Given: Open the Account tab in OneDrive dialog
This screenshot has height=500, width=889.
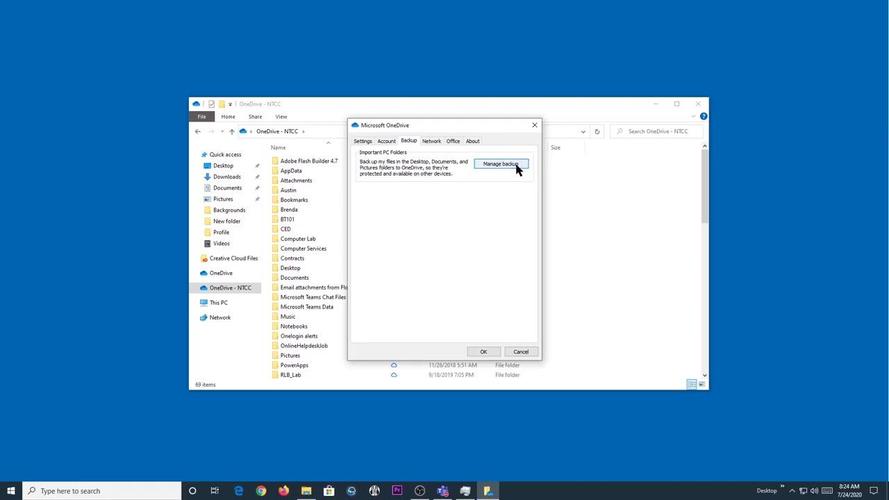Looking at the screenshot, I should point(386,141).
